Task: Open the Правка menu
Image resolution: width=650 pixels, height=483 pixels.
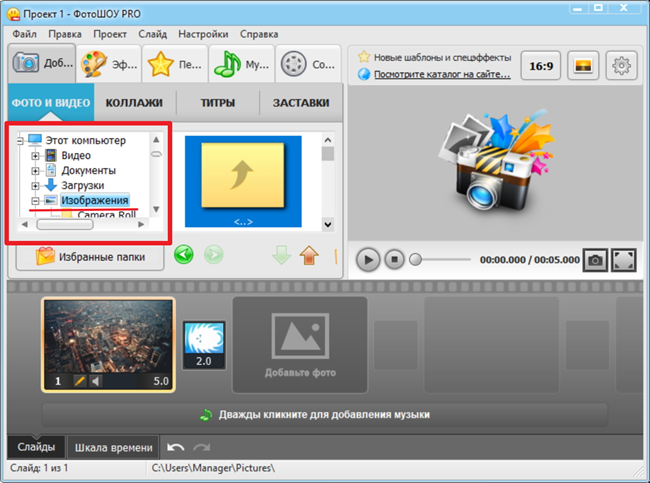Action: click(65, 34)
